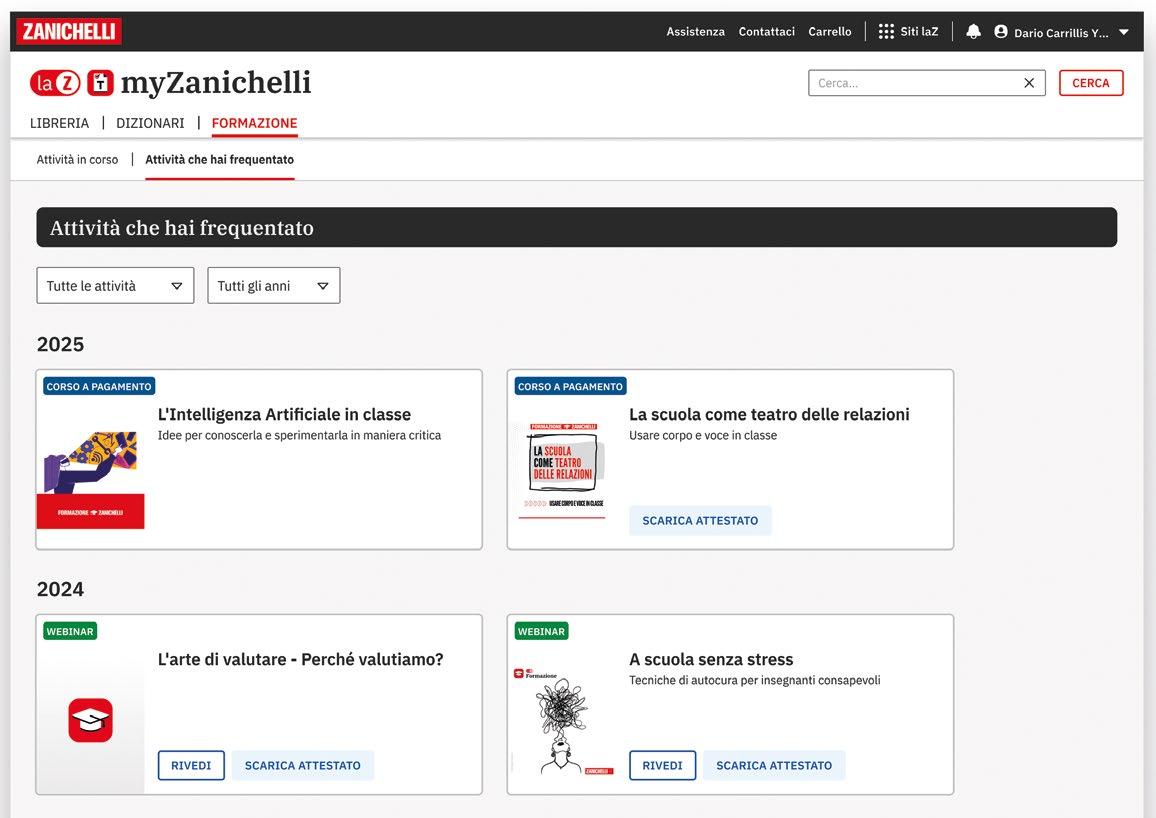Click the 2025 year heading
Image resolution: width=1156 pixels, height=818 pixels.
click(60, 344)
